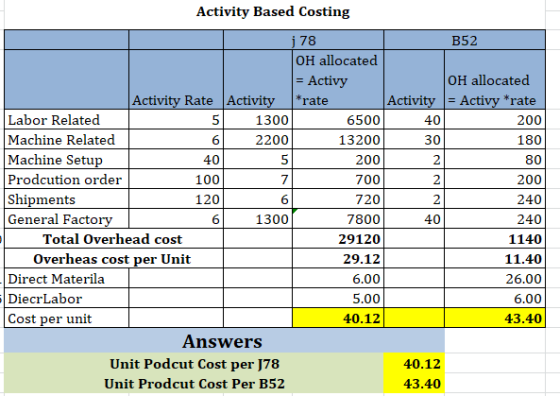This screenshot has width=560, height=396.
Task: Click the 180 overhead cell
Action: (495, 140)
